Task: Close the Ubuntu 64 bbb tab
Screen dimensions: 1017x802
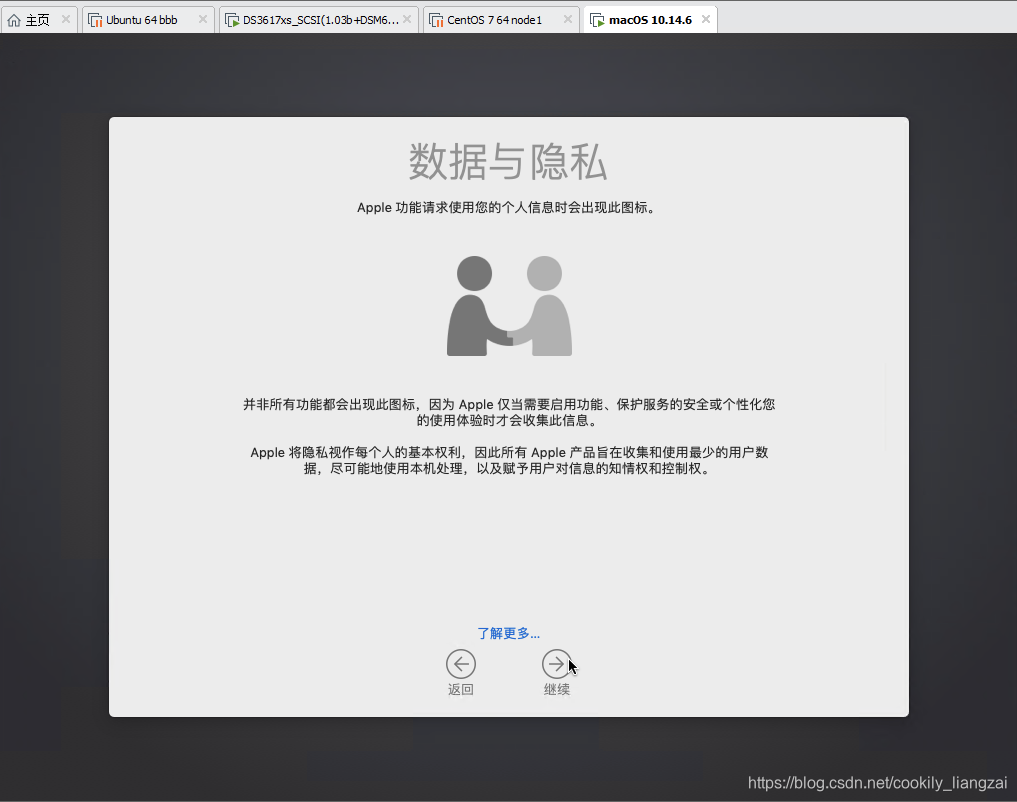Action: (x=202, y=19)
